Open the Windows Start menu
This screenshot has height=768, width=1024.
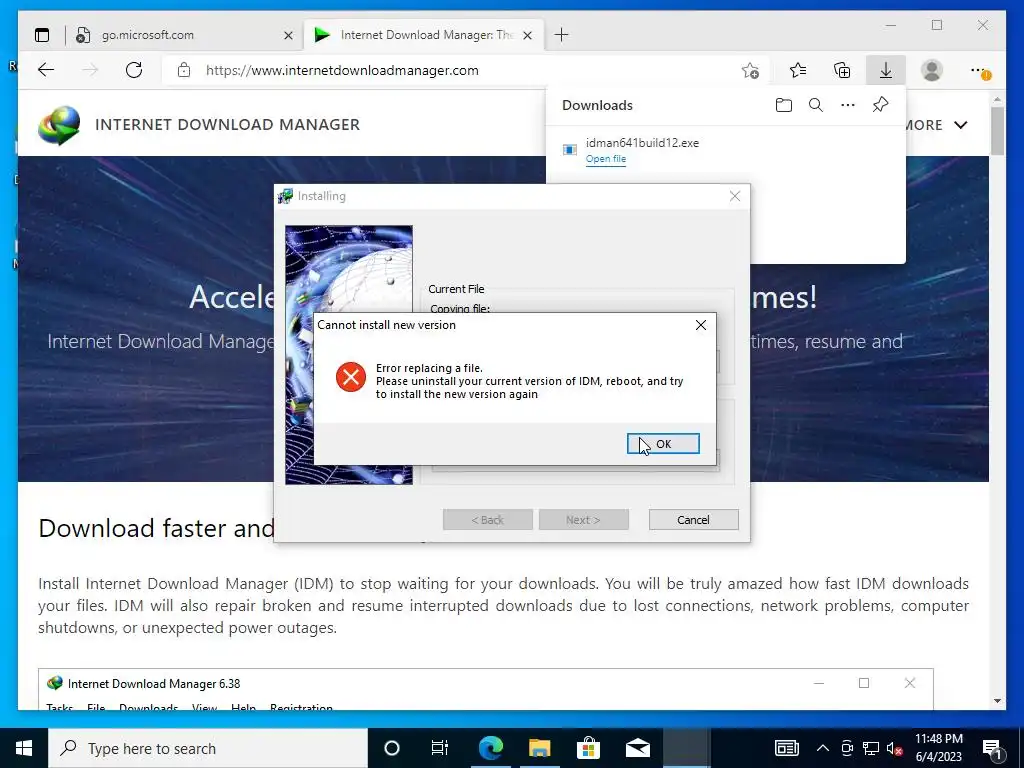24,748
